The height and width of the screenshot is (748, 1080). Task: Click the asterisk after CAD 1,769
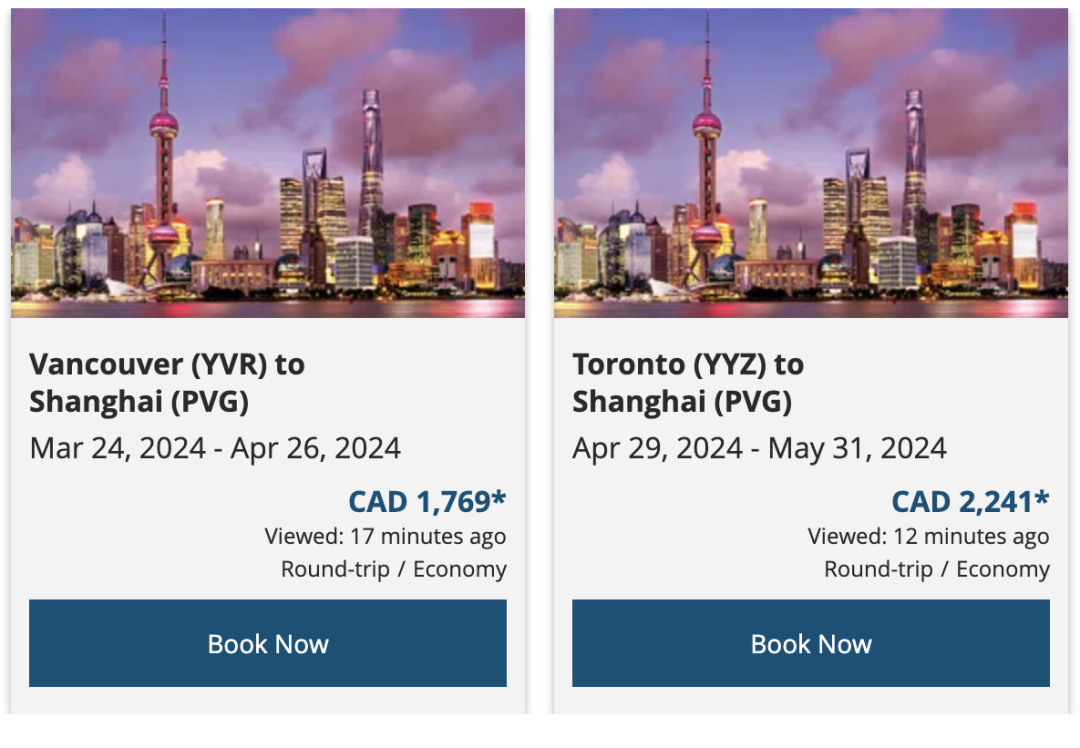point(499,497)
